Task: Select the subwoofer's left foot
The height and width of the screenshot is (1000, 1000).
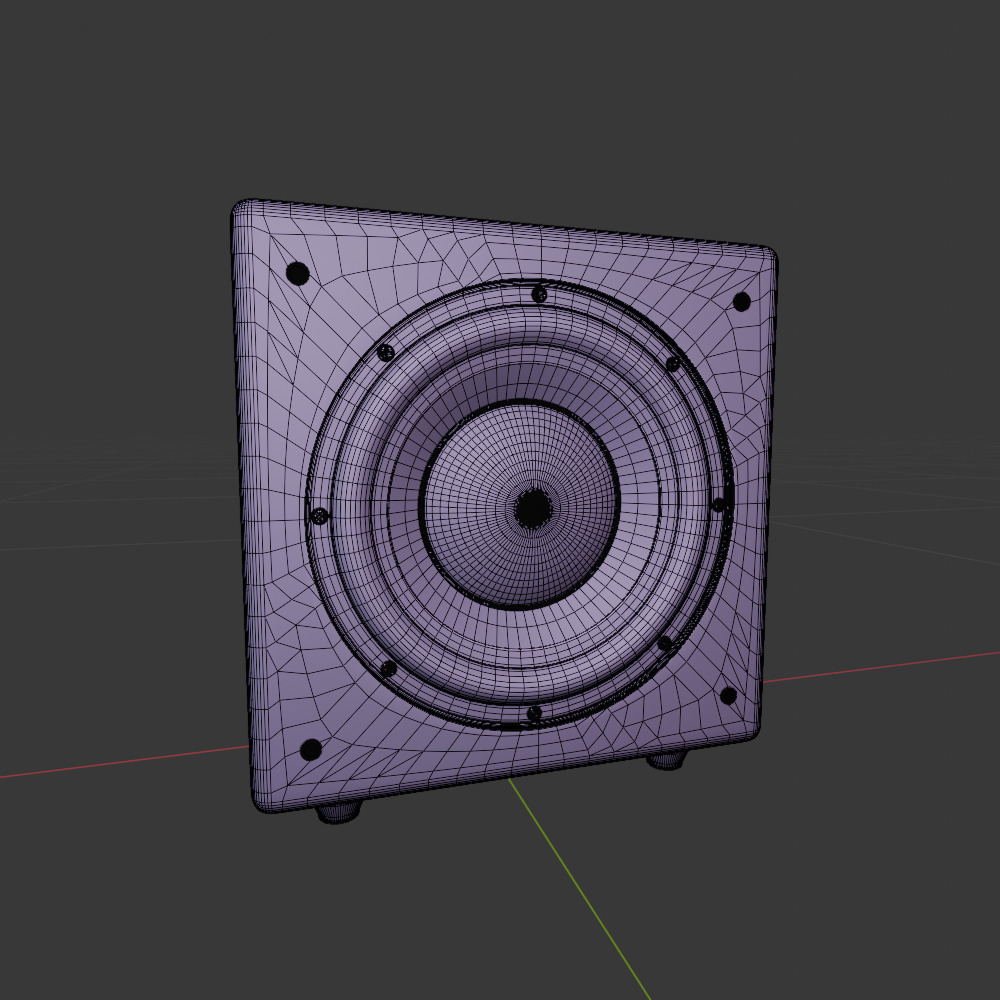Action: pyautogui.click(x=339, y=812)
